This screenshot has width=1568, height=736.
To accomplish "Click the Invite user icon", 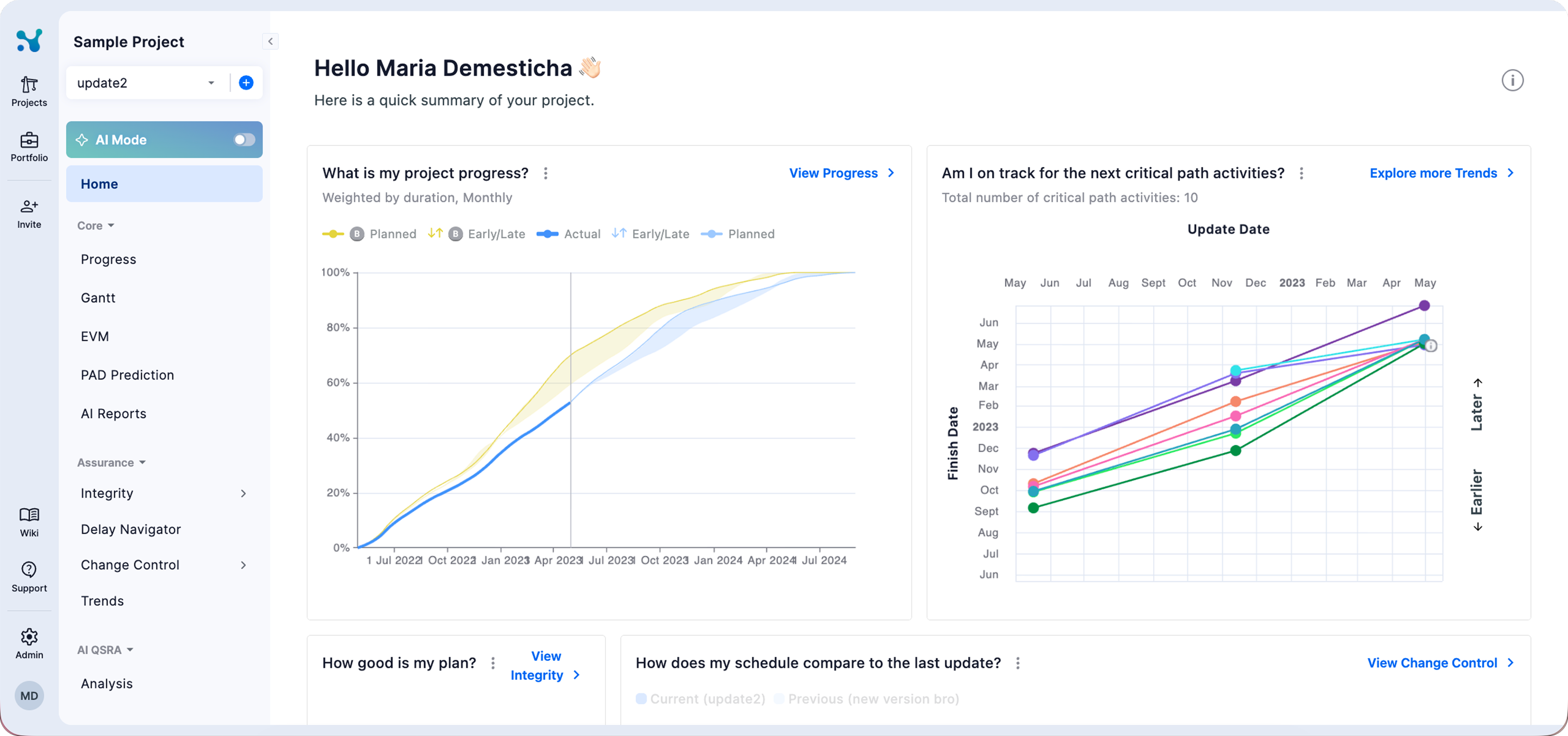I will click(29, 206).
